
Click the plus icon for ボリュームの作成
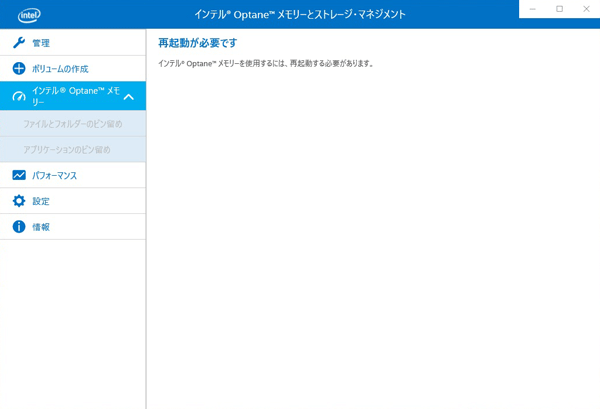pyautogui.click(x=19, y=68)
